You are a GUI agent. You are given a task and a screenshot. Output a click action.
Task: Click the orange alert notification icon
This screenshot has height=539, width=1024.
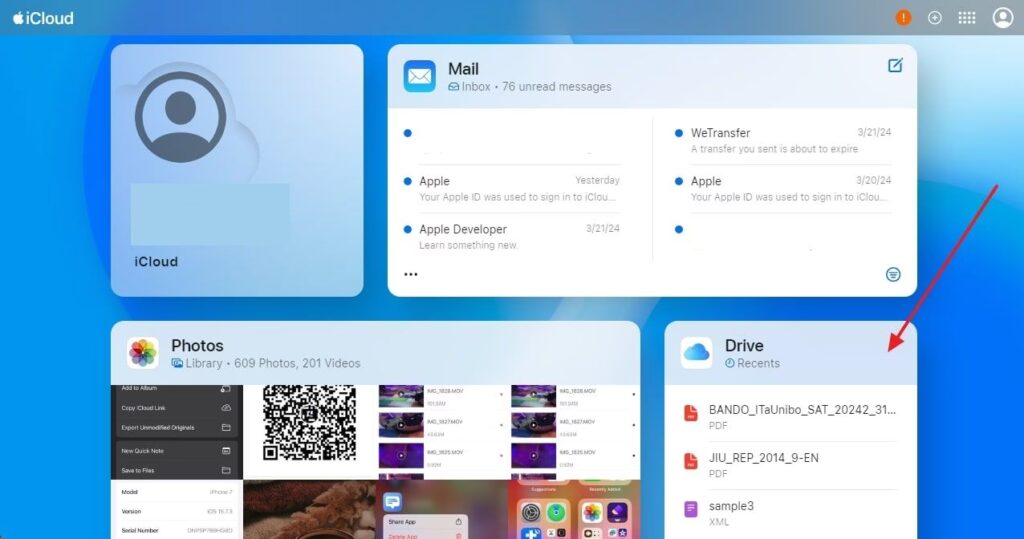pyautogui.click(x=904, y=18)
